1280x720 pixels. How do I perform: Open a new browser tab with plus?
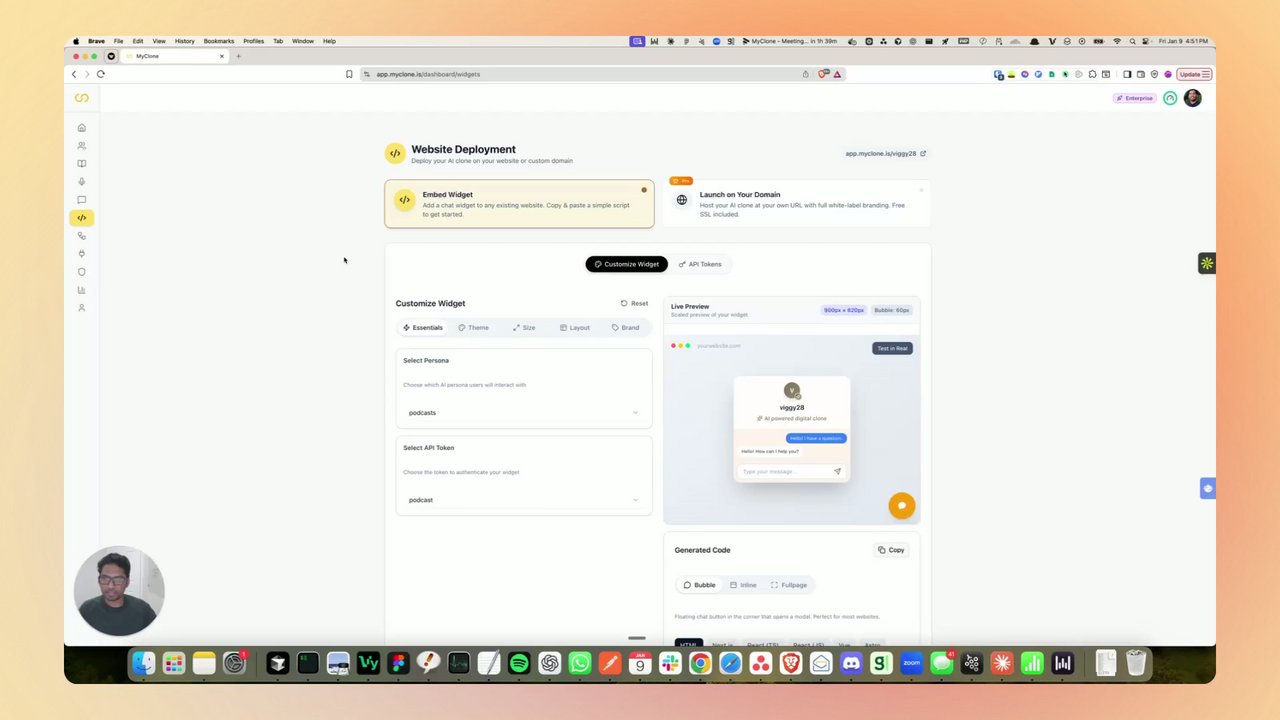point(238,56)
